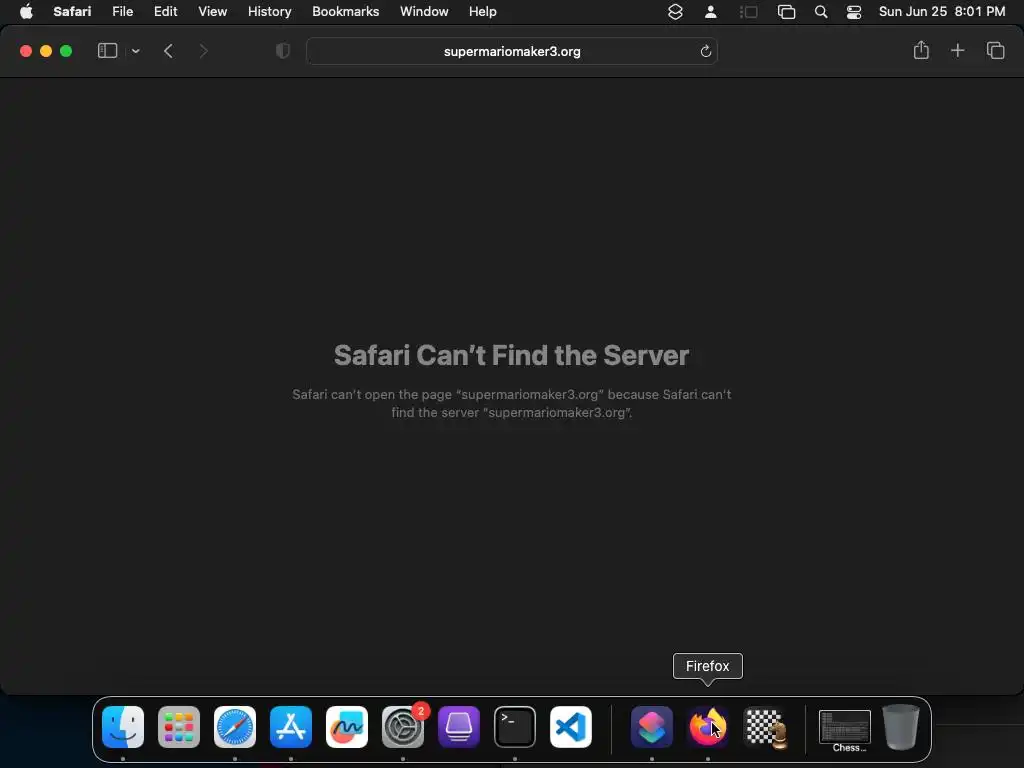The image size is (1024, 768).
Task: Open Launchpad from the Dock
Action: click(x=179, y=727)
